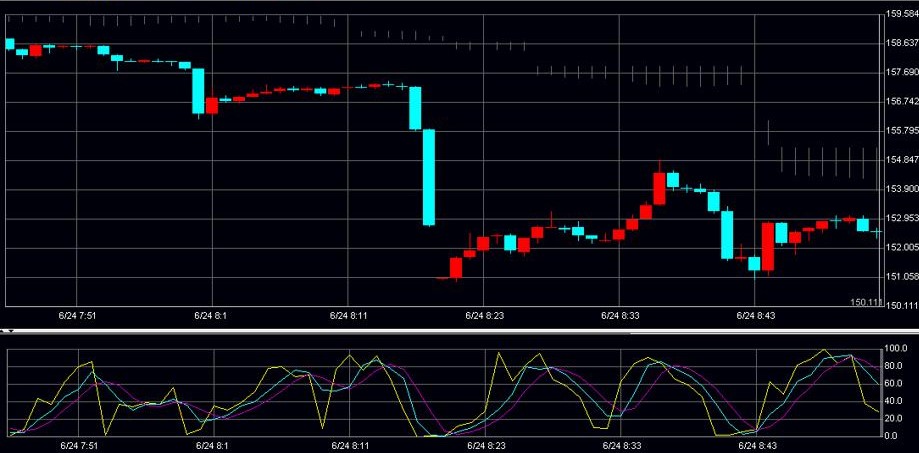Click the 159.584 price axis label
Image resolution: width=919 pixels, height=453 pixels.
pyautogui.click(x=902, y=13)
